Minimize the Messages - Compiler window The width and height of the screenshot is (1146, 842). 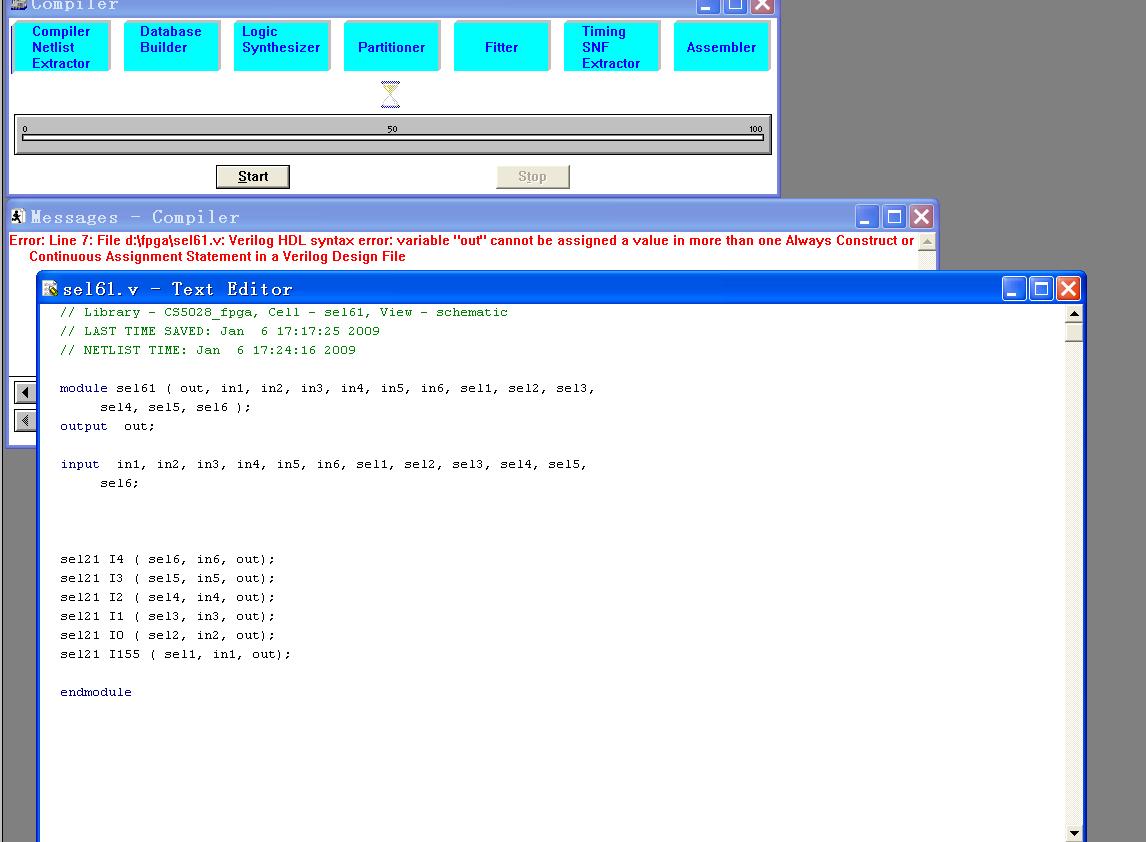pos(867,216)
